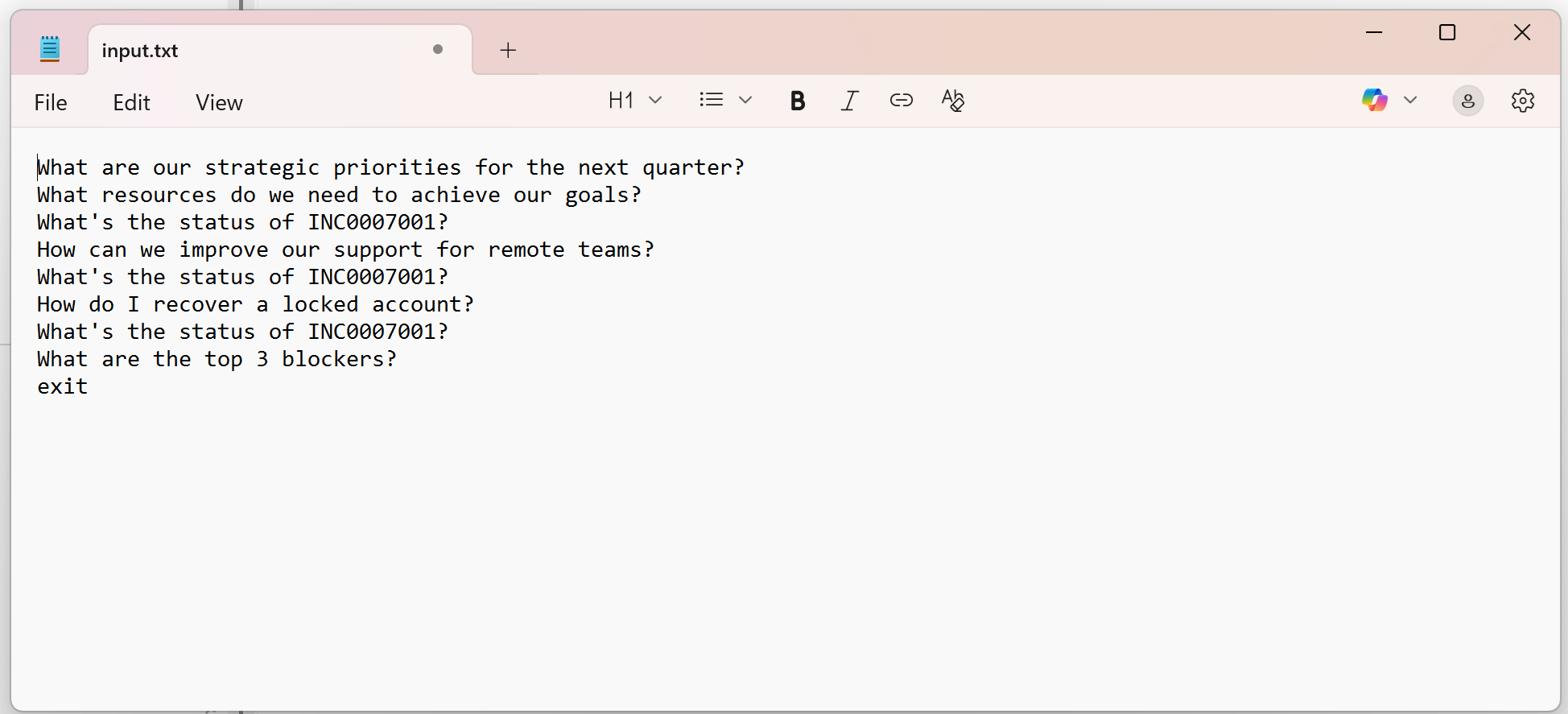The height and width of the screenshot is (714, 1568).
Task: Open the account profile icon
Action: click(x=1468, y=101)
